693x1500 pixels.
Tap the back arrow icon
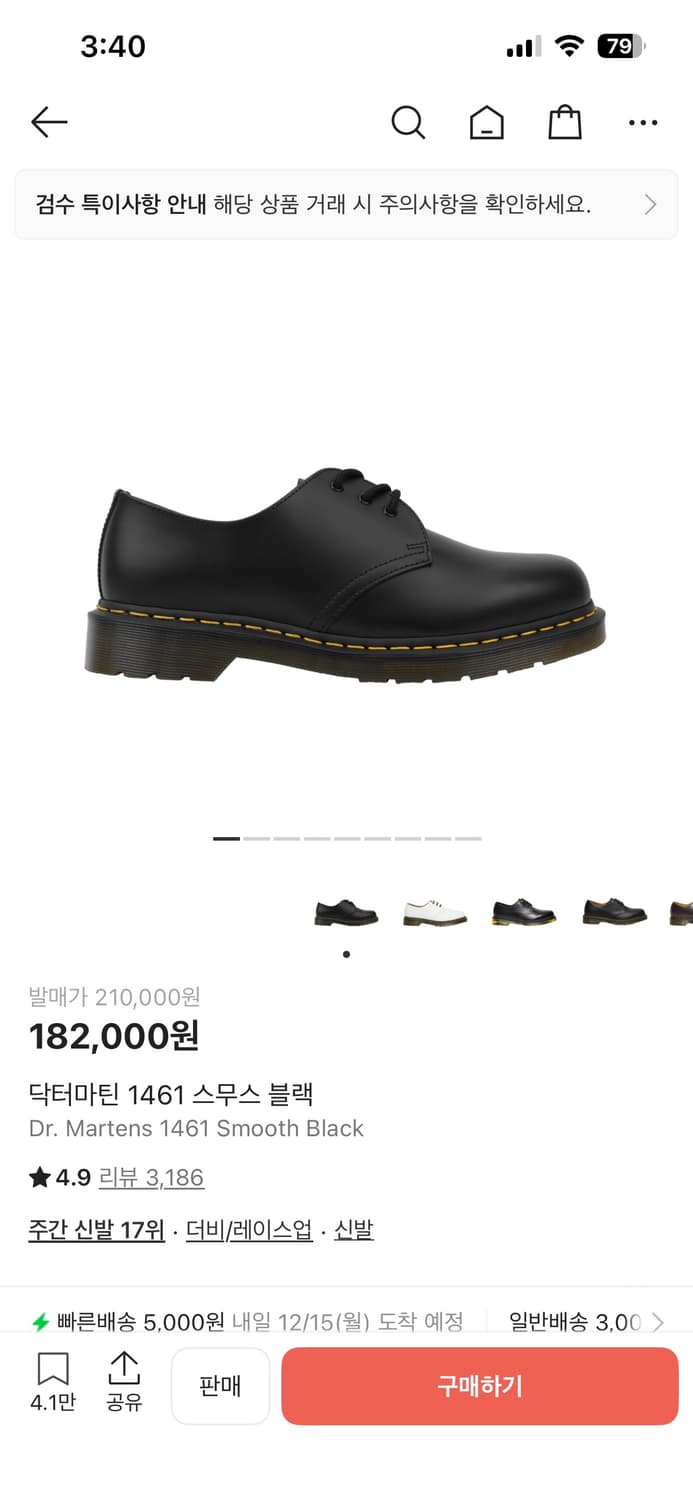tap(49, 123)
